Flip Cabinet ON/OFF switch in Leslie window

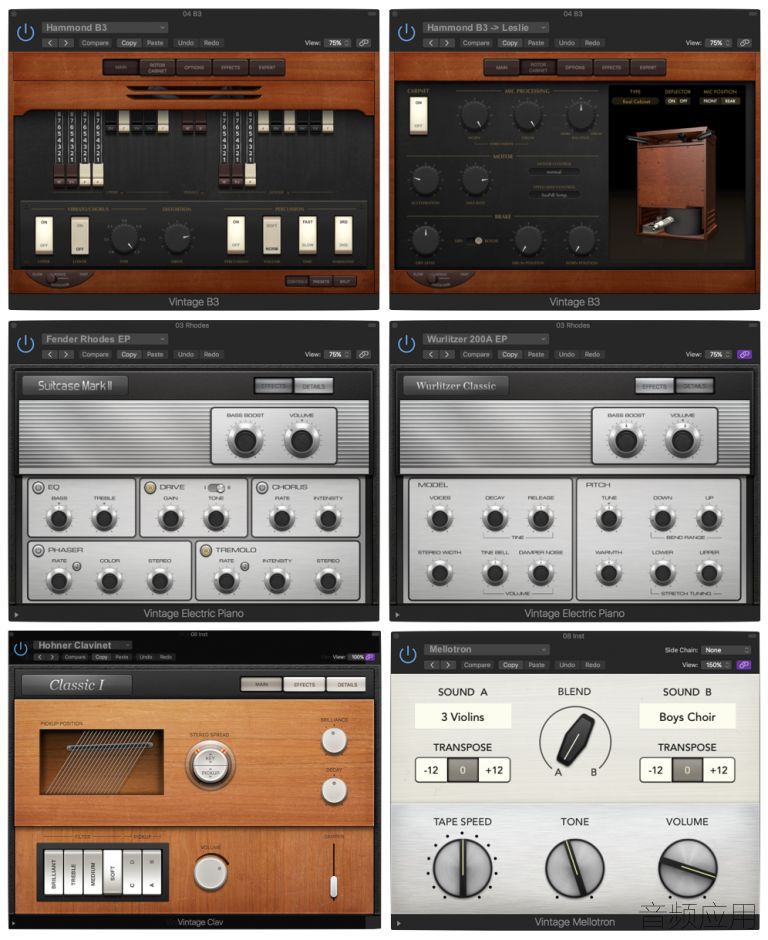418,115
